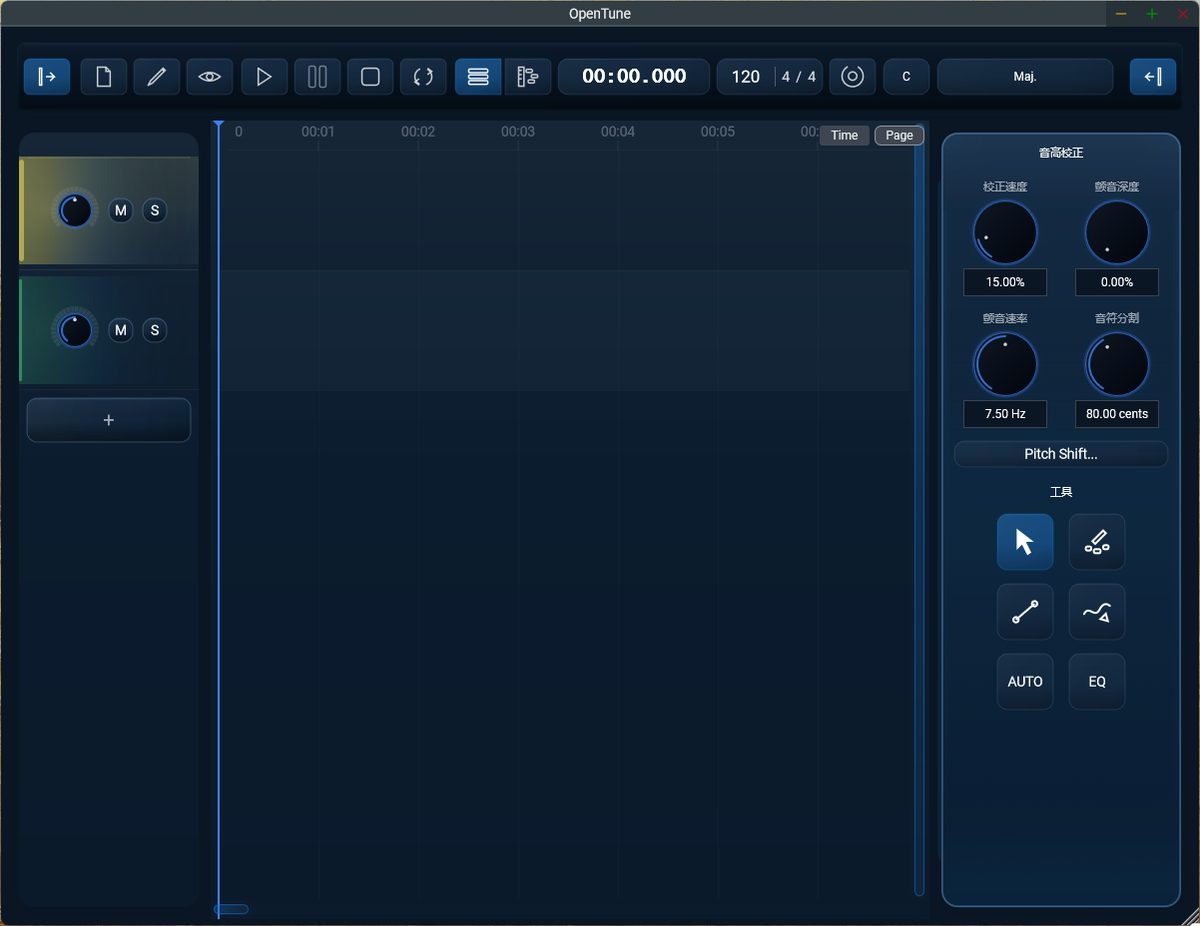The height and width of the screenshot is (926, 1200).
Task: Stop playback with the stop button
Action: tap(370, 77)
